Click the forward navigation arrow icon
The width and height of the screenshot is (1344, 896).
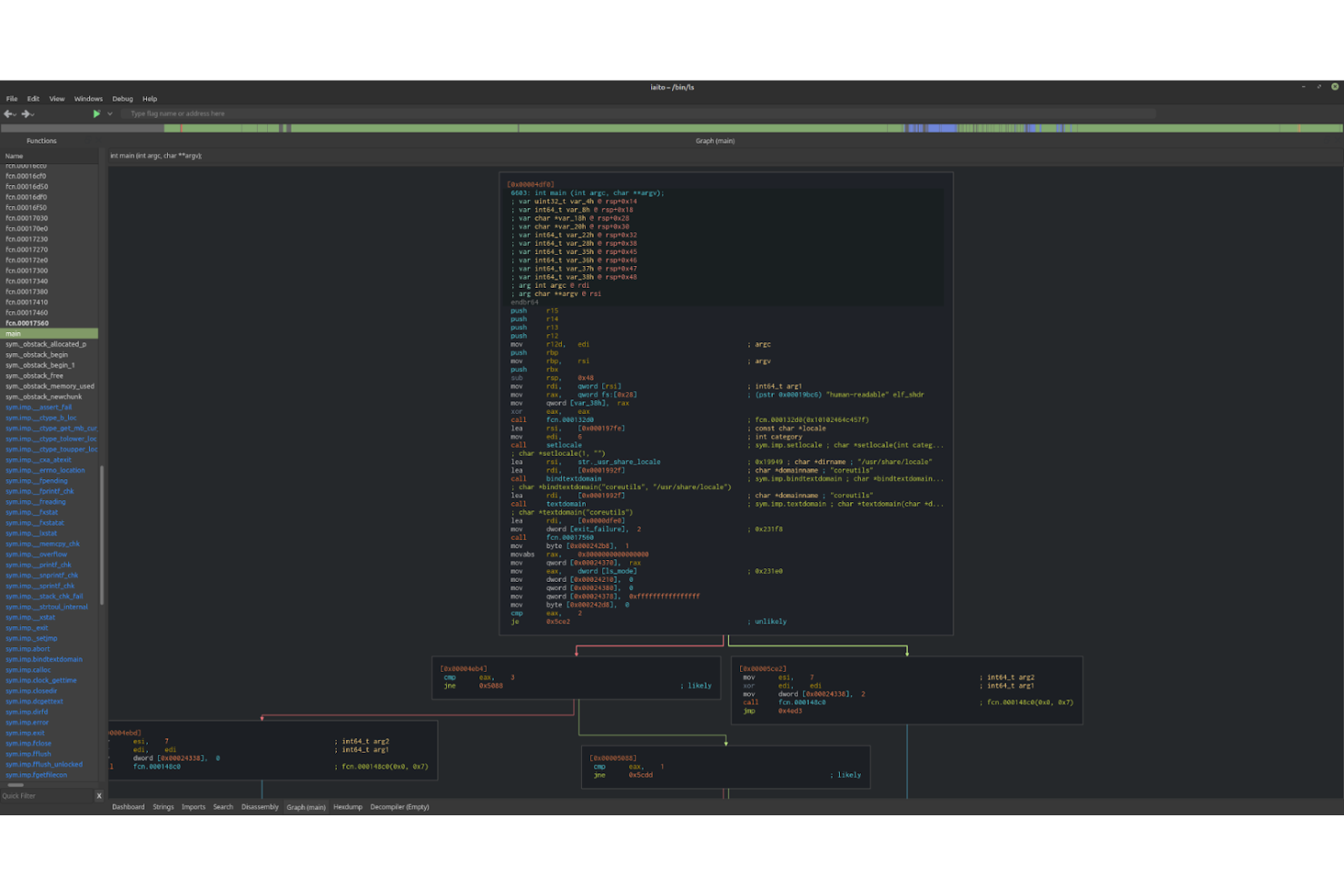(25, 113)
